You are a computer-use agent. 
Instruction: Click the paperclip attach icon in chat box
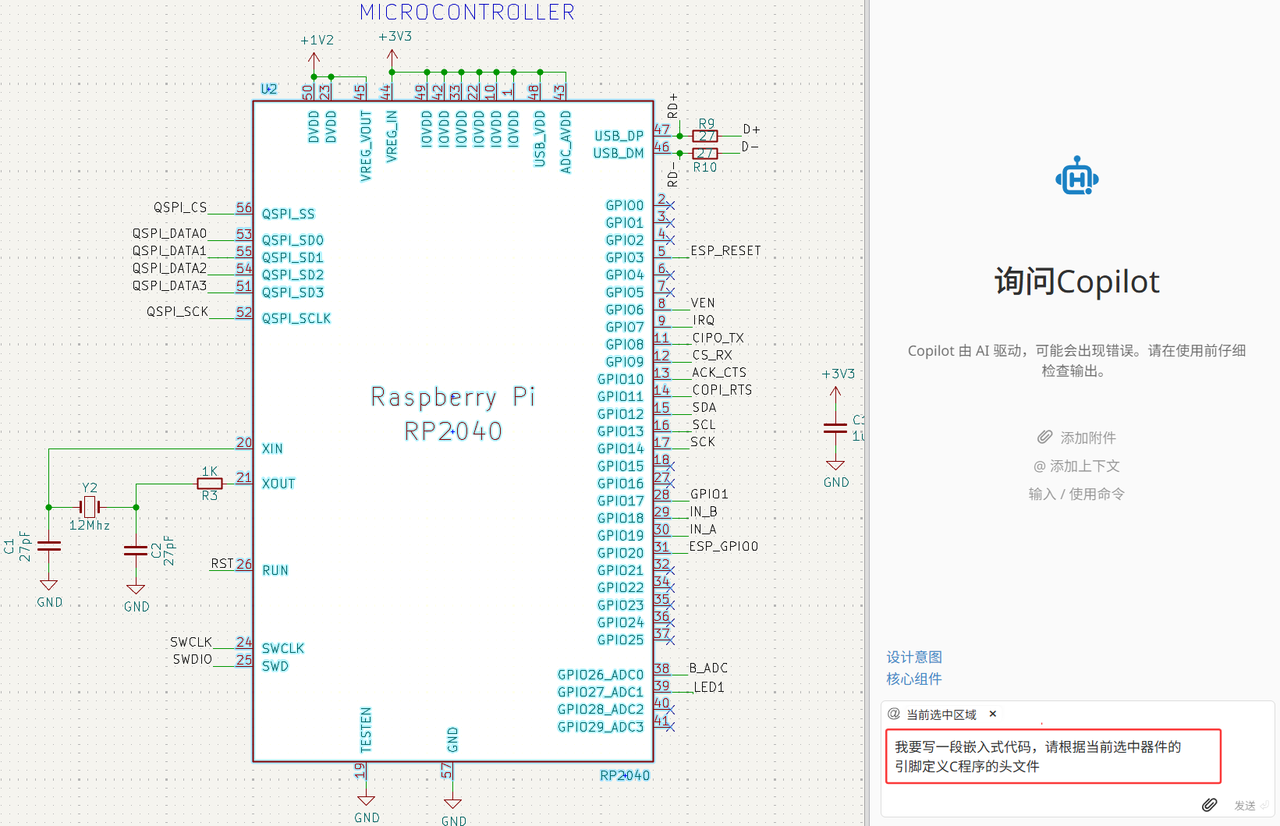point(1209,805)
